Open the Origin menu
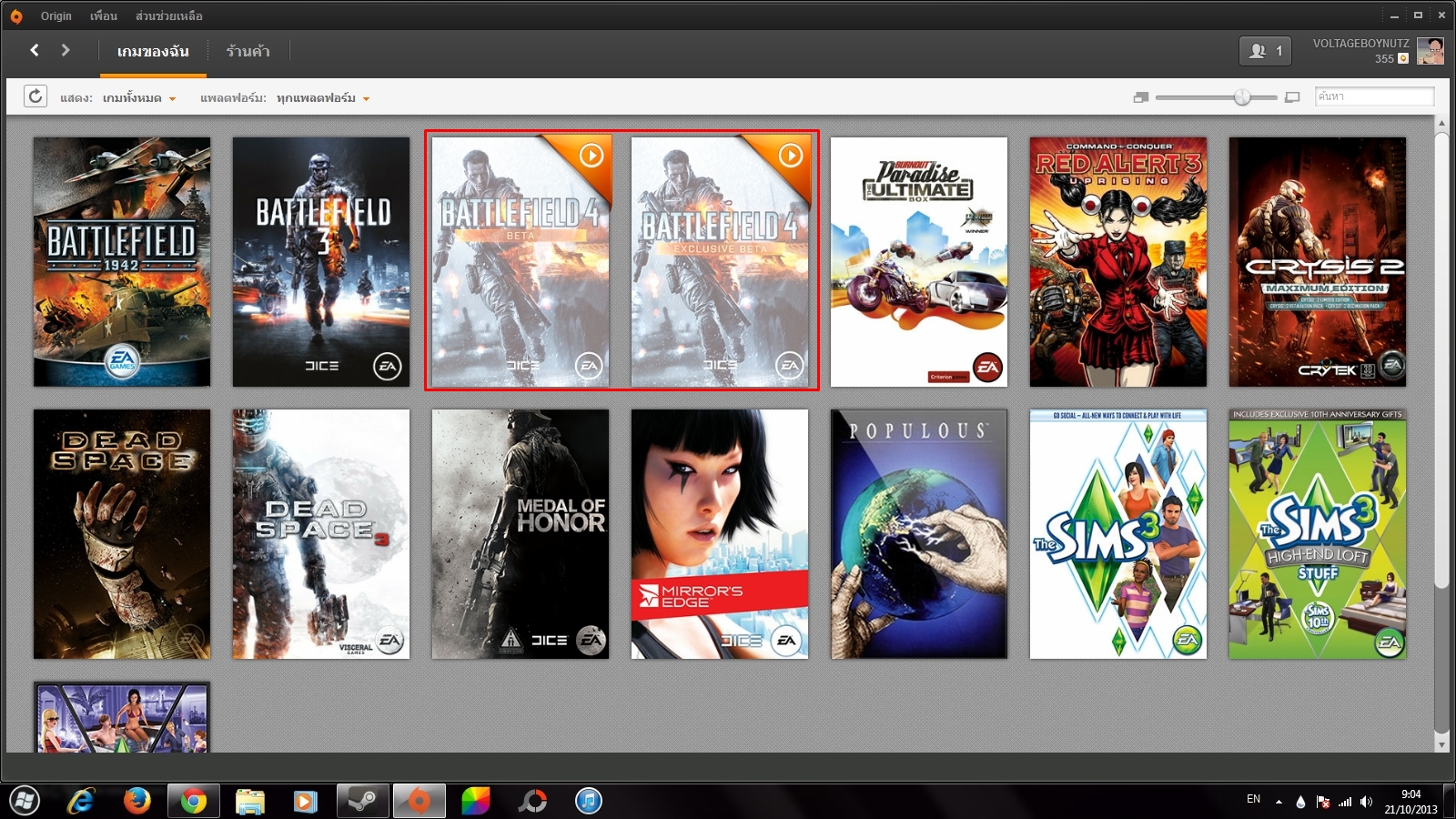This screenshot has height=819, width=1456. [x=56, y=16]
